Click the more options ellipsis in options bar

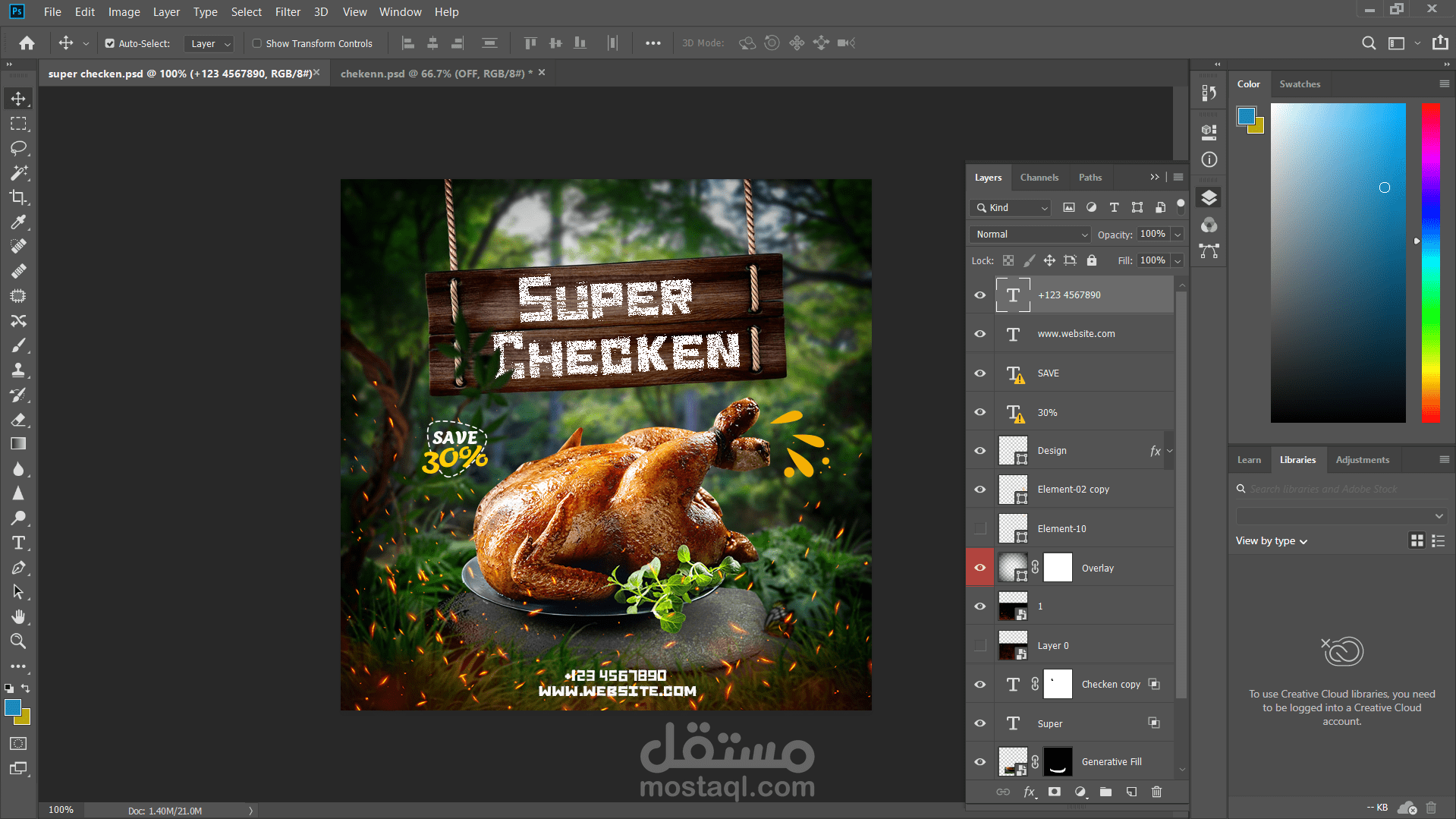(653, 43)
